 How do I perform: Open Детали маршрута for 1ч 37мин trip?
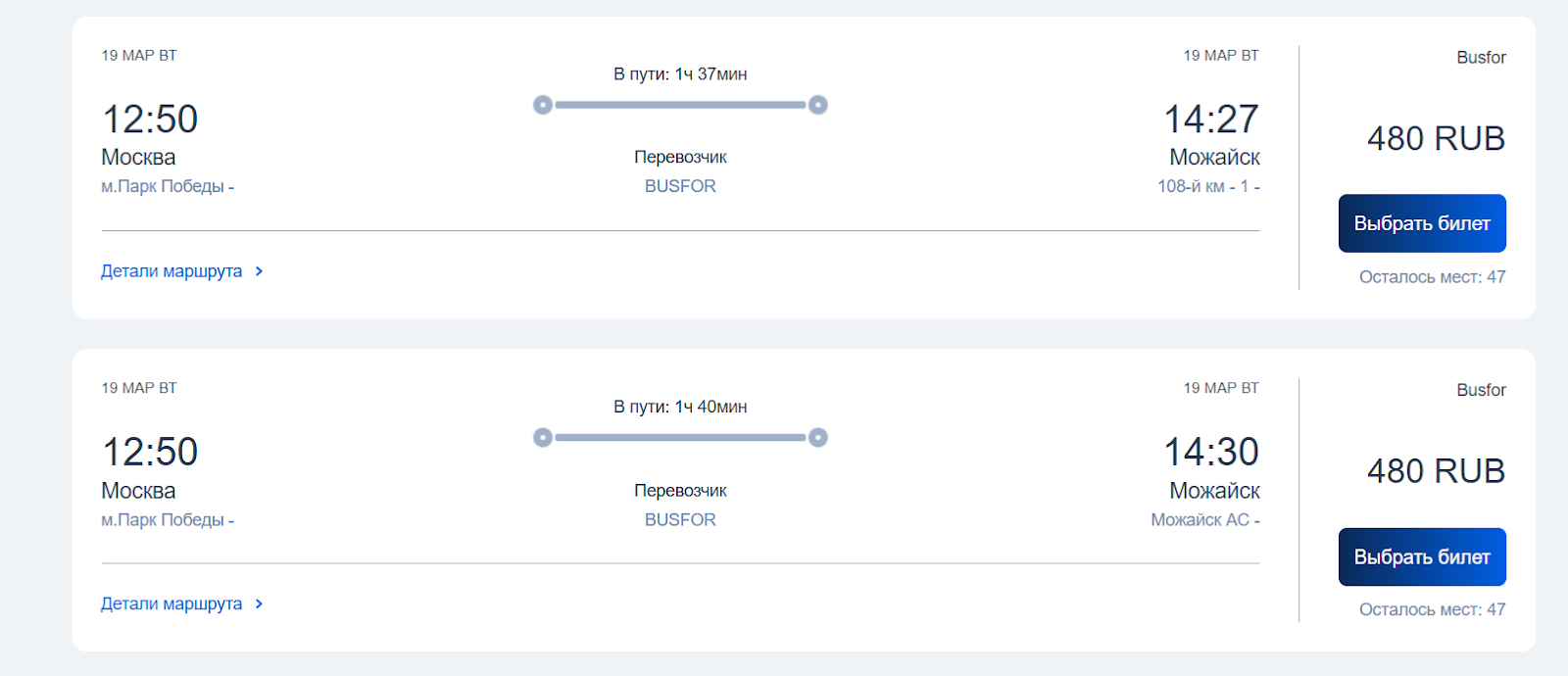[171, 271]
